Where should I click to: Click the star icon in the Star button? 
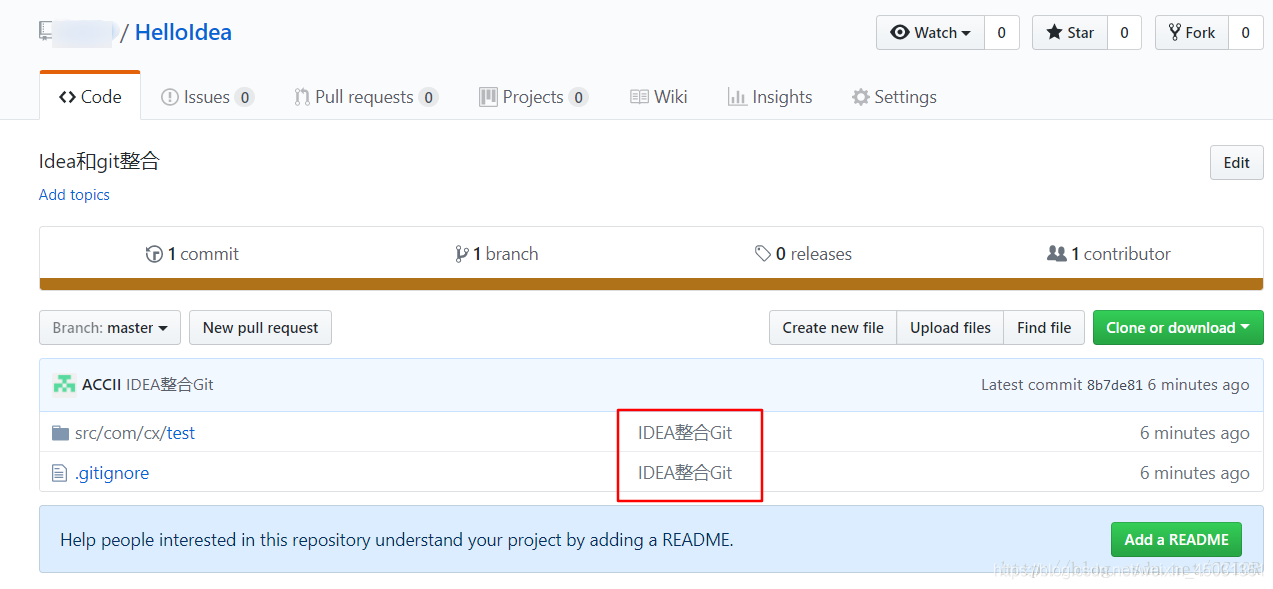[x=1054, y=32]
